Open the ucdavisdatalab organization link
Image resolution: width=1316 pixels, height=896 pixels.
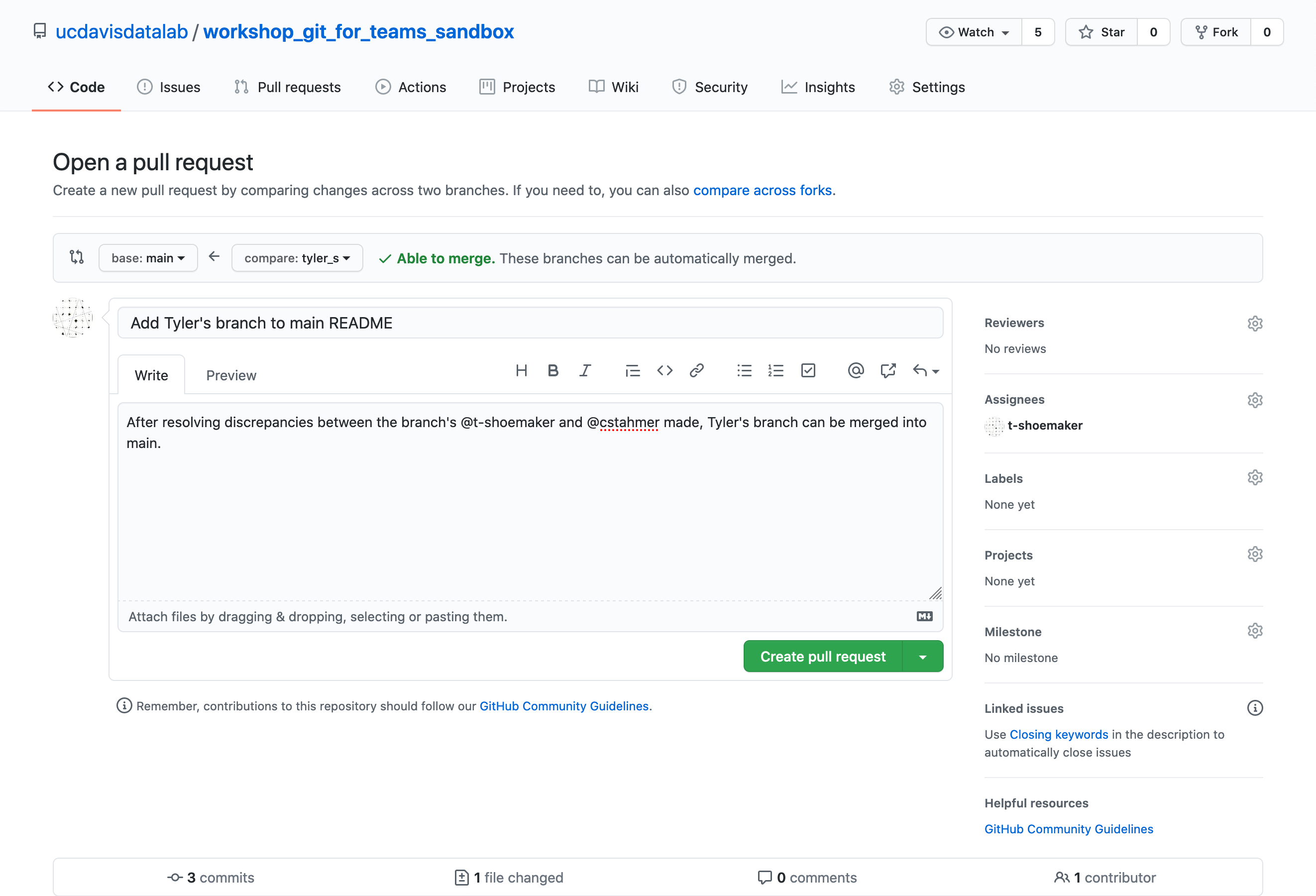tap(122, 32)
